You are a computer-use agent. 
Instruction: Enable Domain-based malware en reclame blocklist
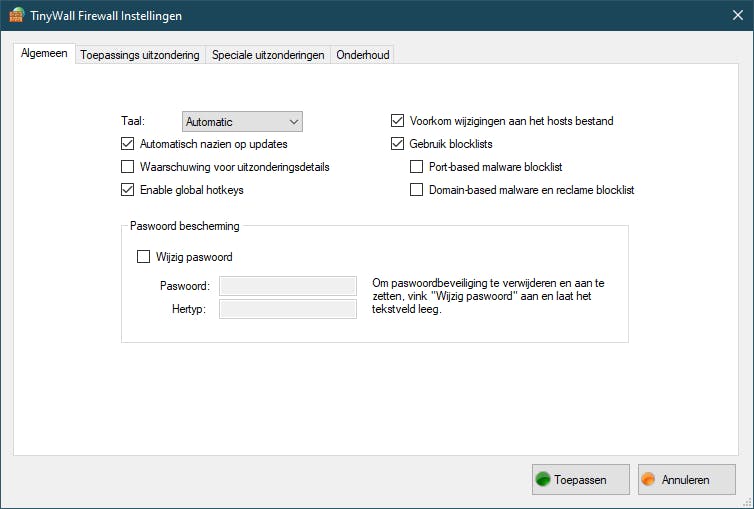417,190
